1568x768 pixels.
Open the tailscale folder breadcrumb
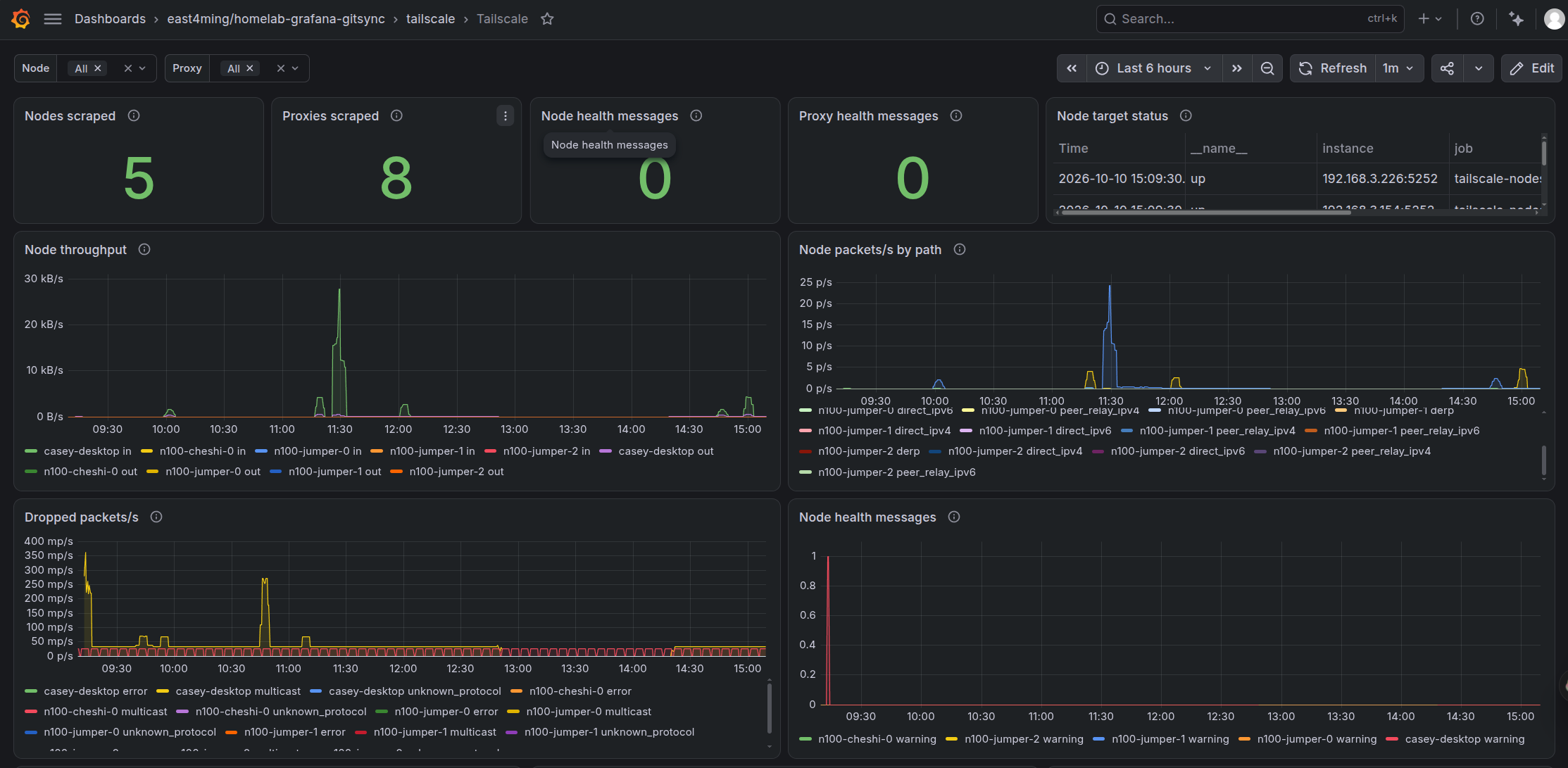(430, 19)
